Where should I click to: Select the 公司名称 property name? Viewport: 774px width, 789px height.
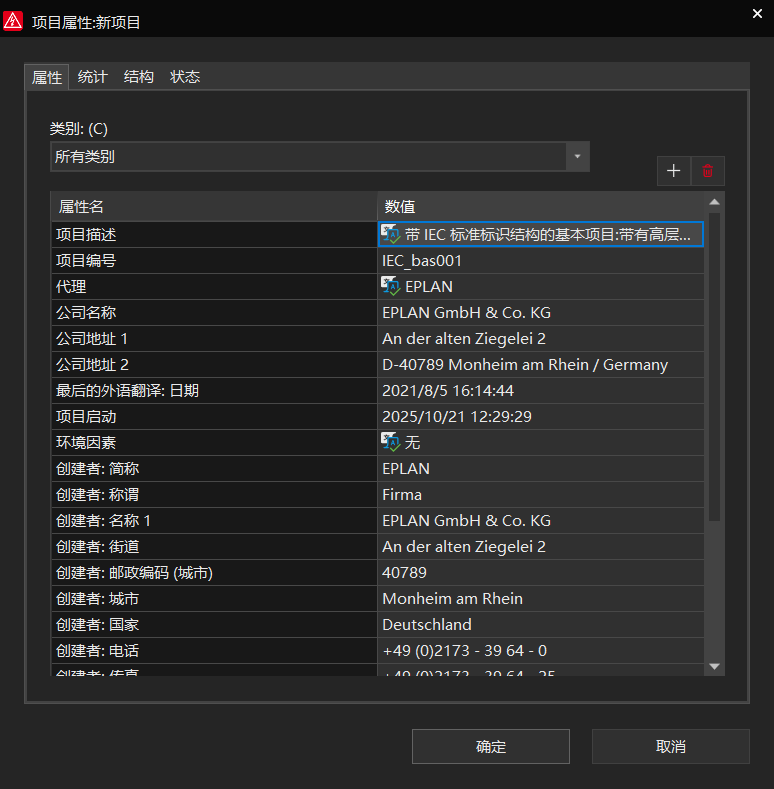pyautogui.click(x=214, y=312)
